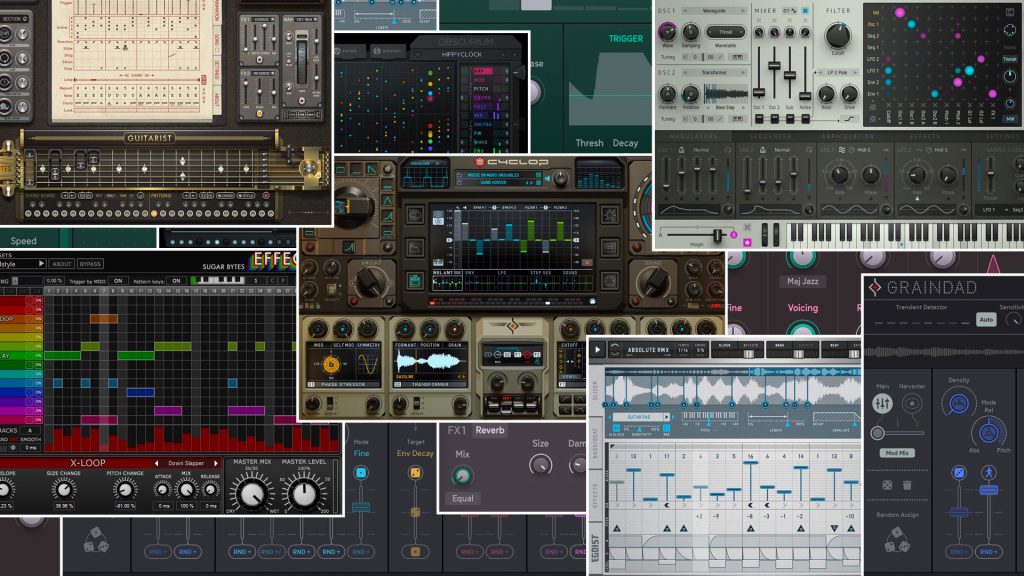
Task: Open the Reverb effect type dropdown
Action: (490, 430)
